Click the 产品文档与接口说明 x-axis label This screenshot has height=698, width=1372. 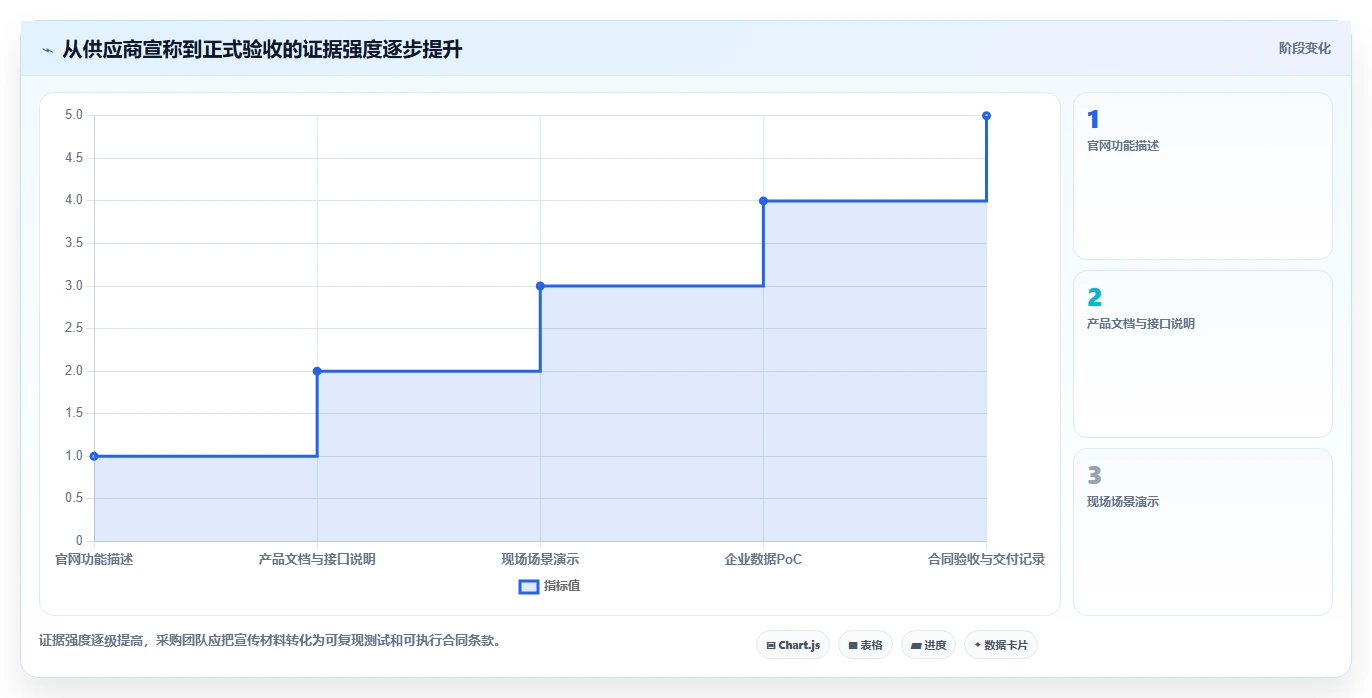pyautogui.click(x=317, y=559)
